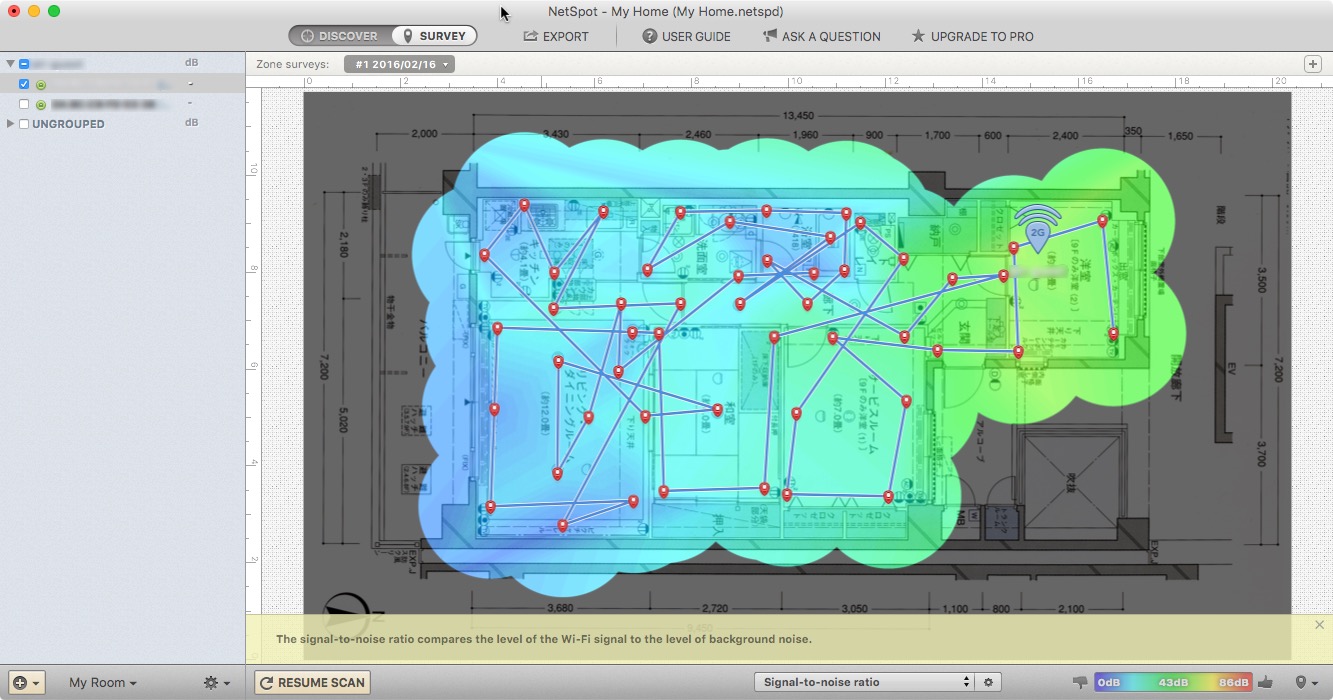This screenshot has width=1333, height=700.
Task: Click the 0dB–86dB color legend bar
Action: 1173,683
